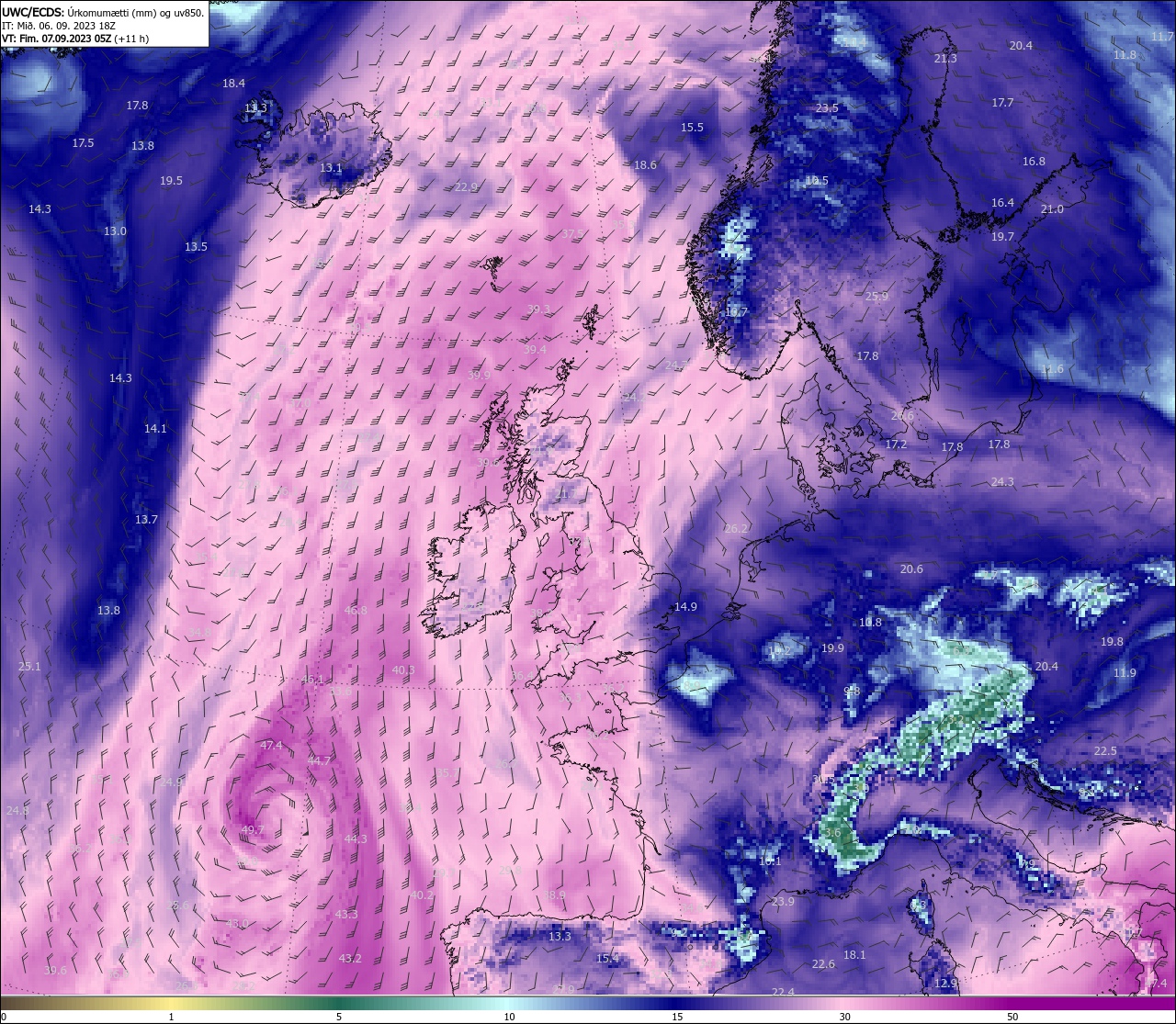
Task: Click the 16.8 map value
Action: tap(1034, 161)
